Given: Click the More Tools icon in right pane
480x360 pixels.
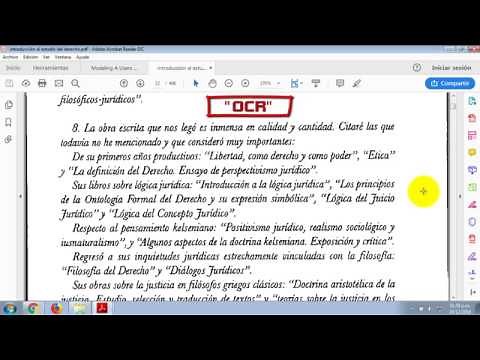Looking at the screenshot, I should click(x=472, y=274).
